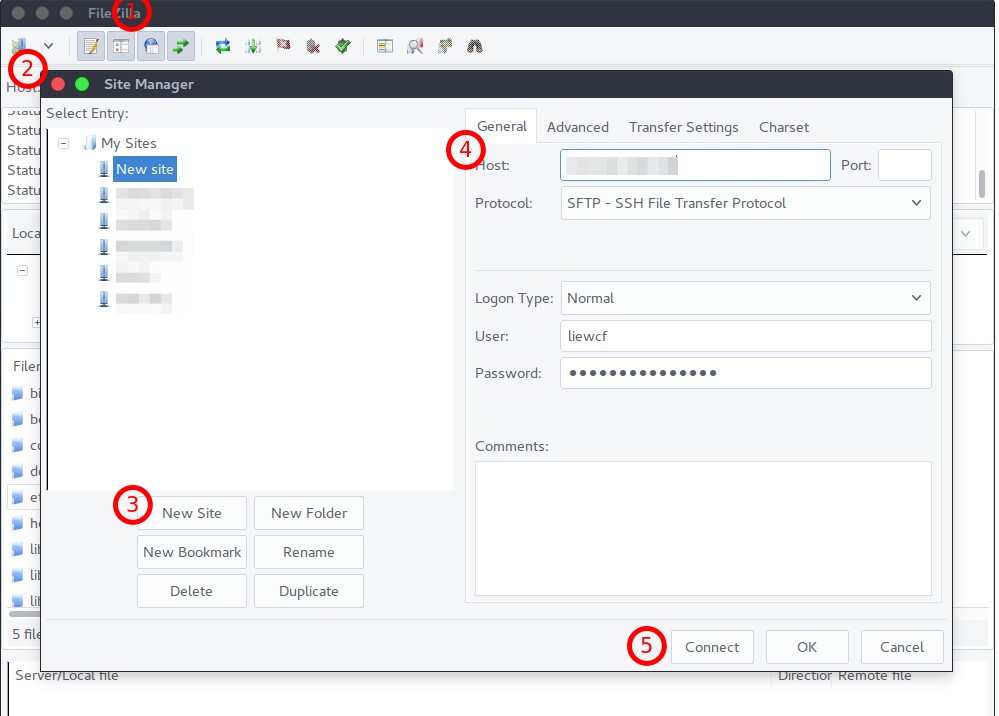Open the Protocol dropdown
The width and height of the screenshot is (999, 716).
tap(745, 203)
